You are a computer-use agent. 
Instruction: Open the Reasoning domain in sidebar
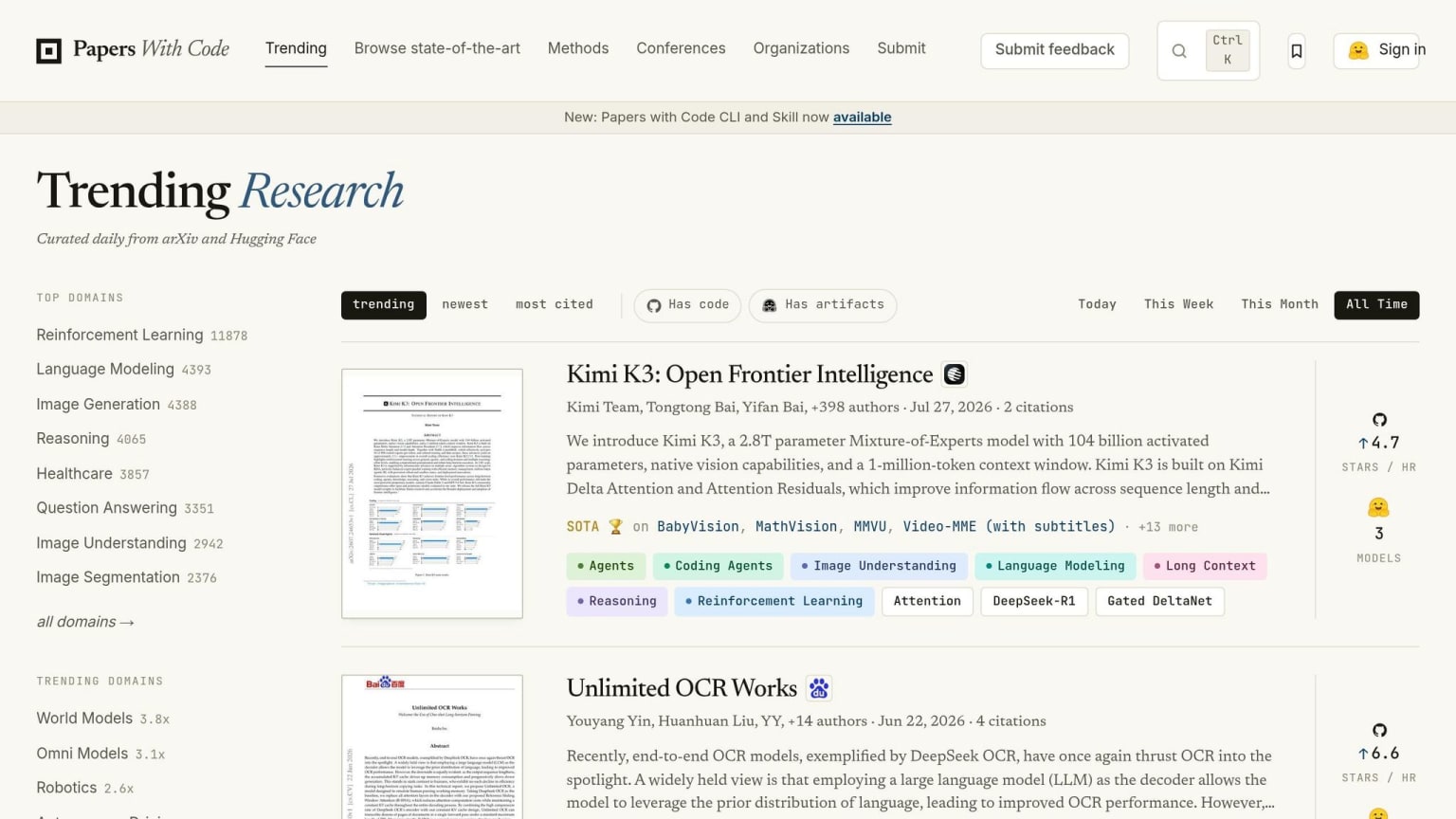tap(91, 439)
